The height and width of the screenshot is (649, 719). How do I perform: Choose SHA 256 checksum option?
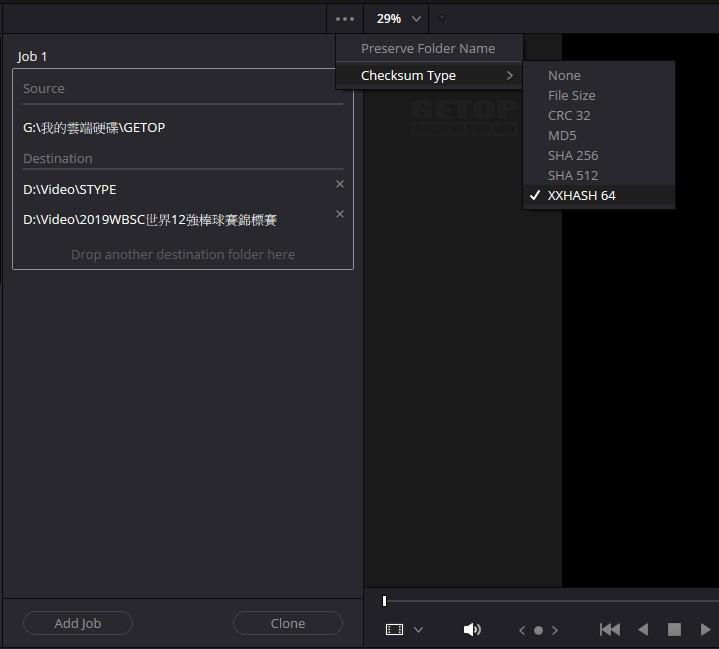(x=598, y=155)
